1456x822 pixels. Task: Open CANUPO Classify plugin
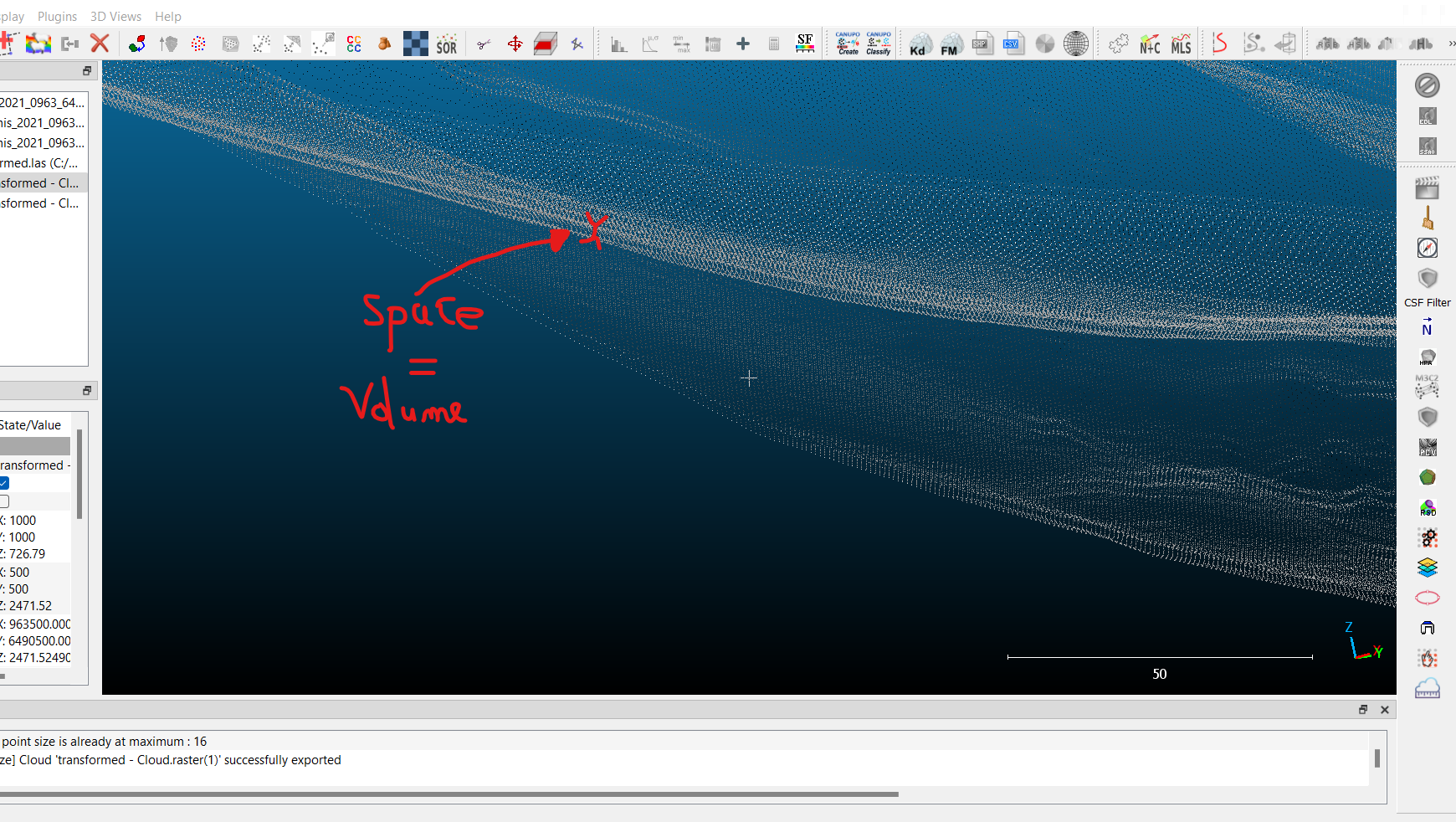[879, 44]
